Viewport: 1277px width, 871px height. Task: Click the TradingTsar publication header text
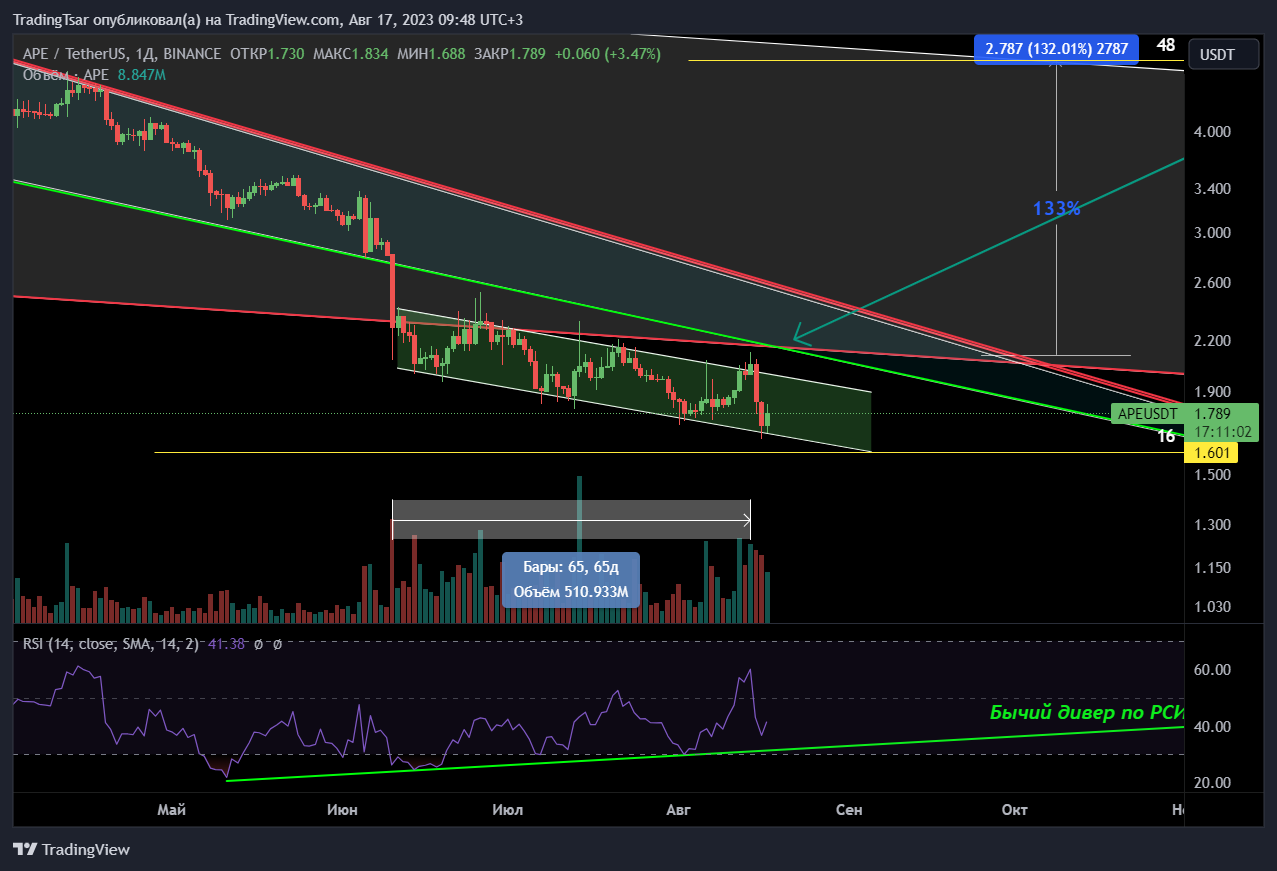click(x=267, y=20)
